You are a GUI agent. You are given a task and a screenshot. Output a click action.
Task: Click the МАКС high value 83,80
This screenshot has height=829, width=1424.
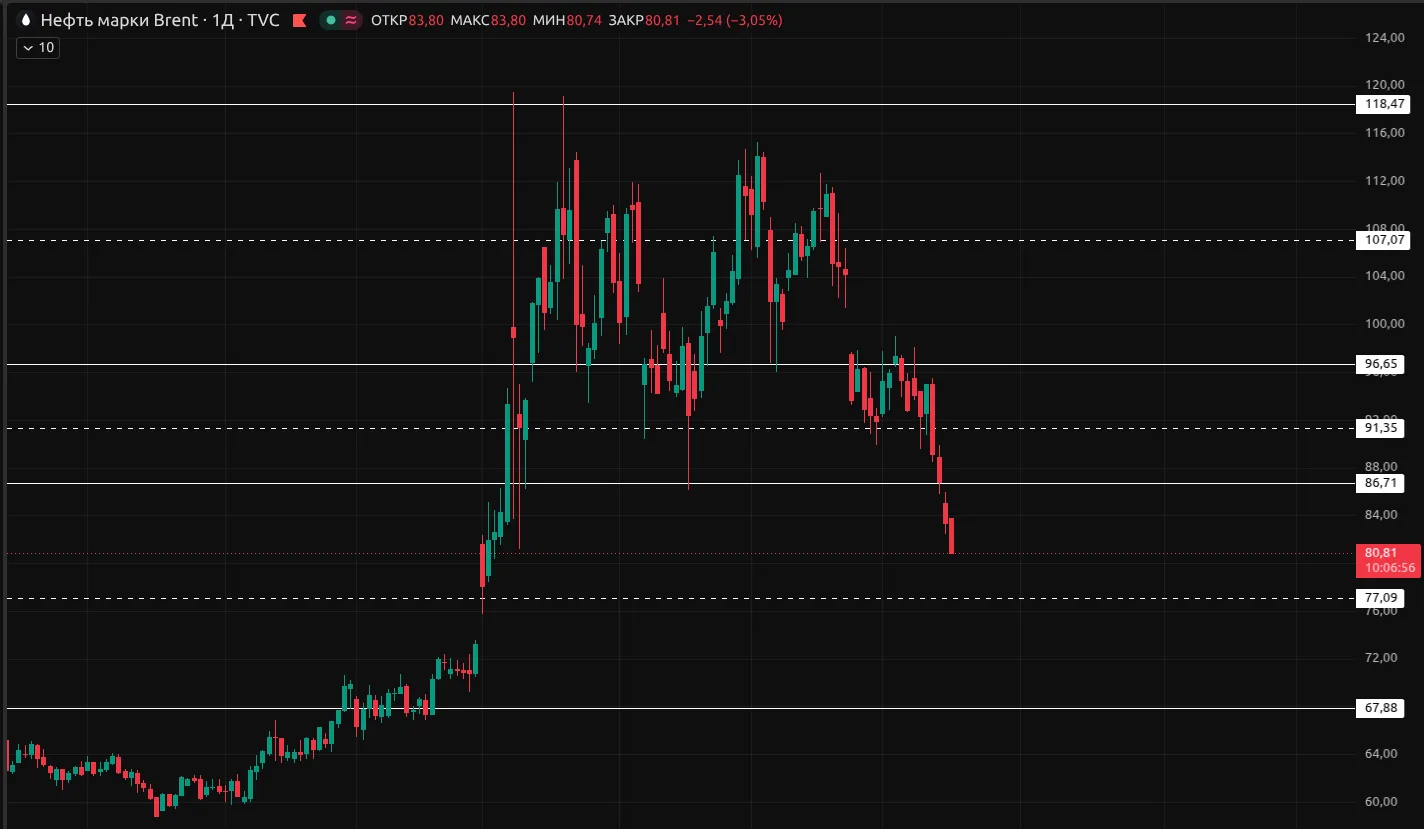(509, 20)
